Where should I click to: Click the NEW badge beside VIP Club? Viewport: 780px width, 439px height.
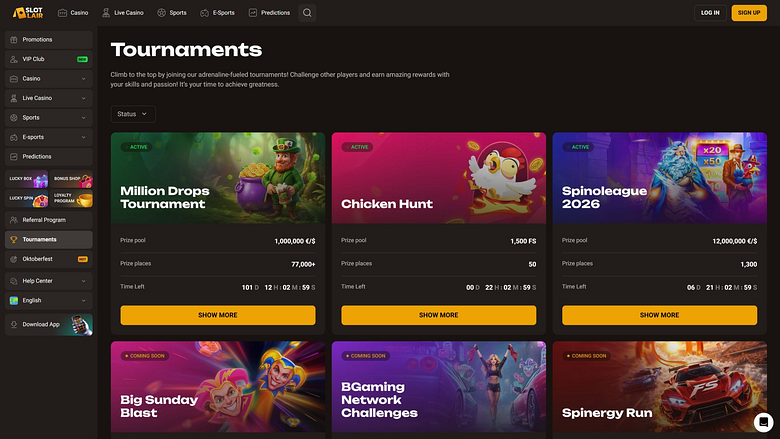83,59
